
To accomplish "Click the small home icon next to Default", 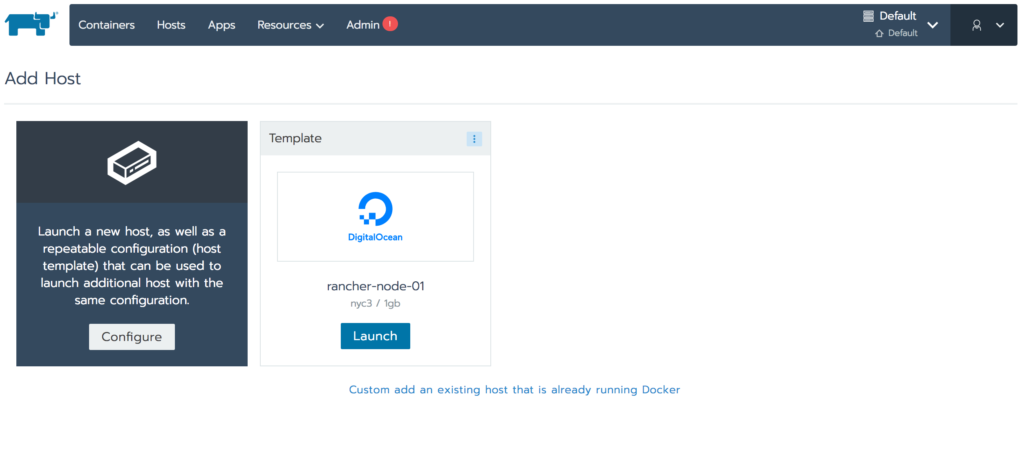I will point(880,33).
